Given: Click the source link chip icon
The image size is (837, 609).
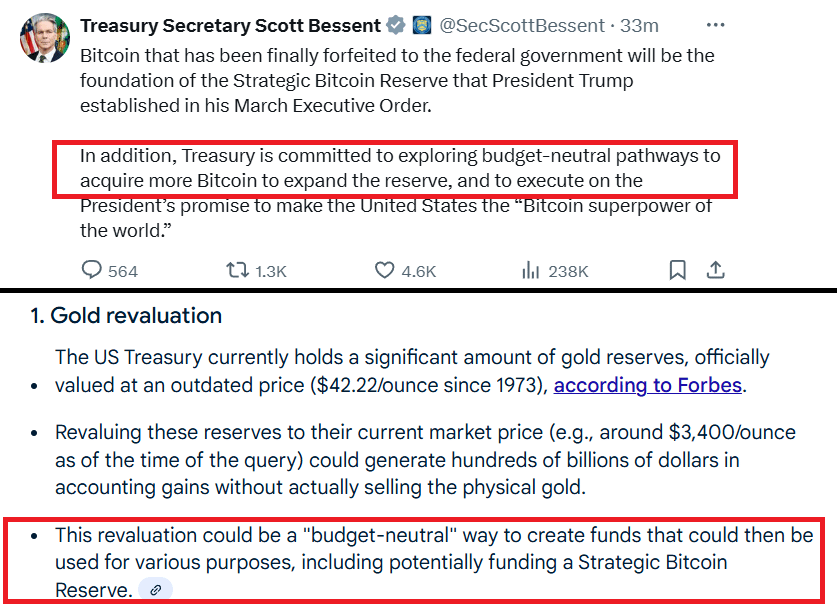Looking at the screenshot, I should tap(155, 590).
